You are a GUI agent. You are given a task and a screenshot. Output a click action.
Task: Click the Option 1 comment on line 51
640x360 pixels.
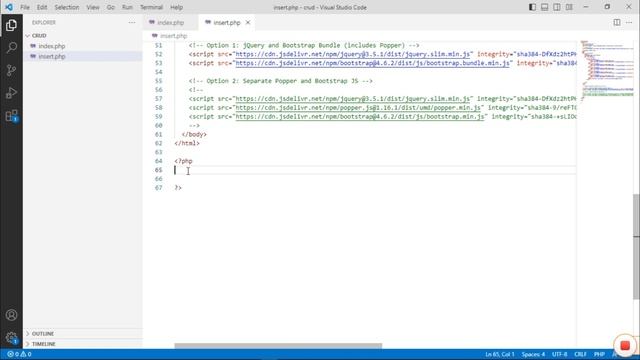304,45
